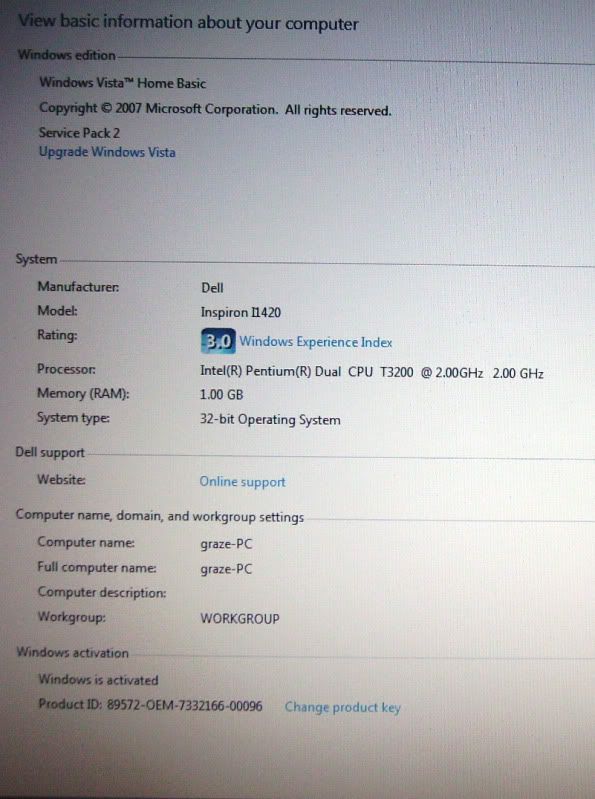This screenshot has height=799, width=595.
Task: Click the page heading about your computer
Action: click(188, 22)
